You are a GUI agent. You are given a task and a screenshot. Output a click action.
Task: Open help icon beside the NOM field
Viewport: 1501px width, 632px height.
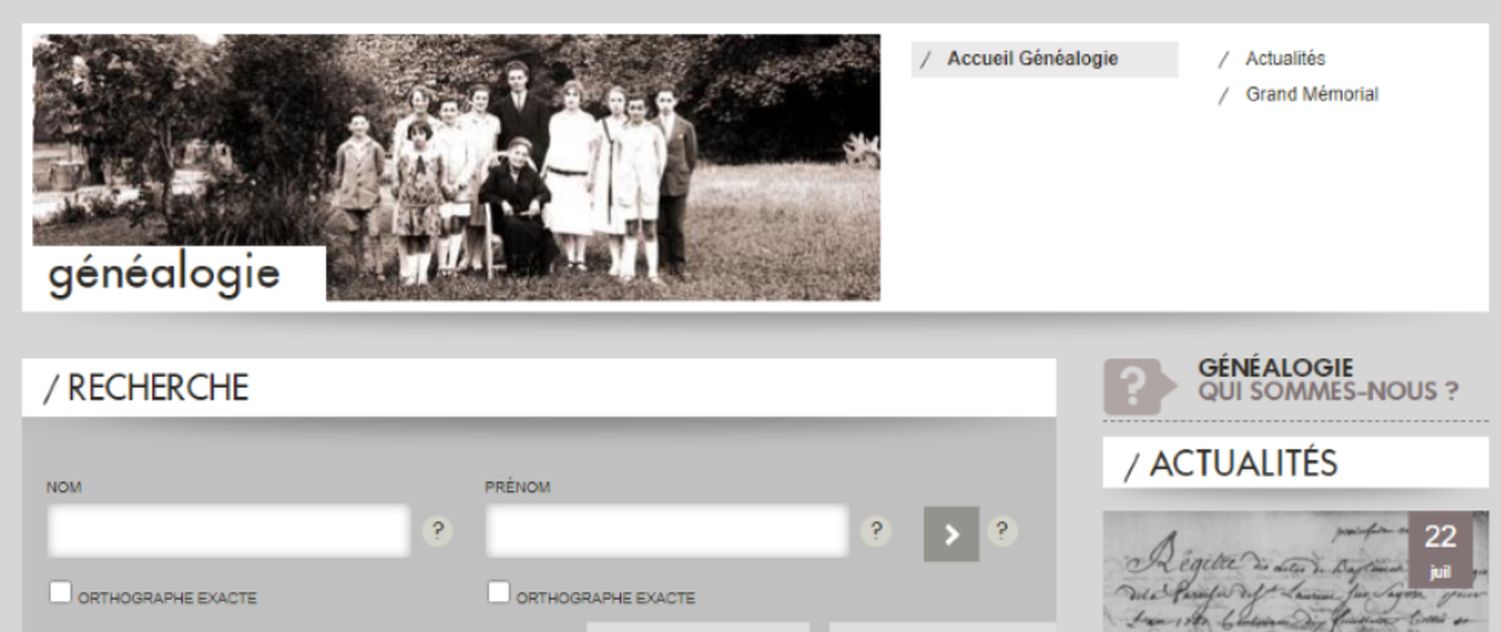point(437,531)
